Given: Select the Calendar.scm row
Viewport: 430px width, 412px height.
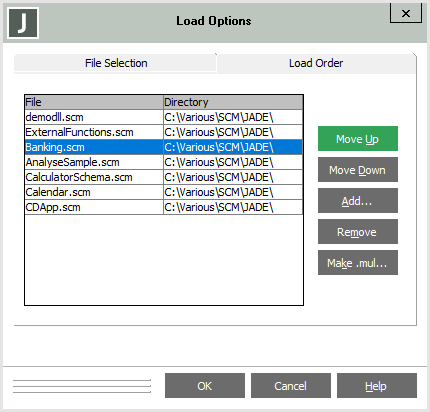Looking at the screenshot, I should coord(164,192).
